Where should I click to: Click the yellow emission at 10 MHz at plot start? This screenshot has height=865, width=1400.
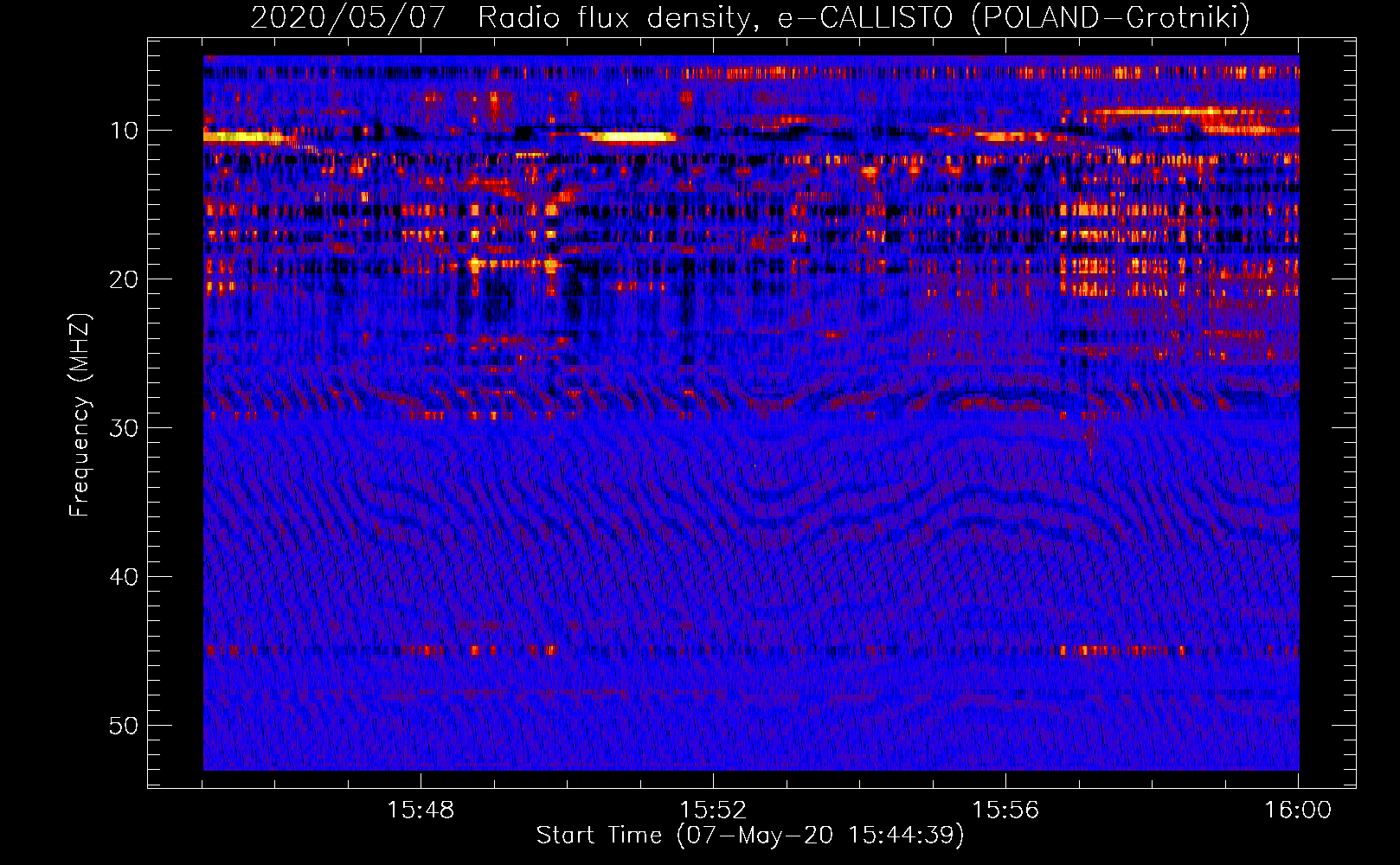coord(247,137)
